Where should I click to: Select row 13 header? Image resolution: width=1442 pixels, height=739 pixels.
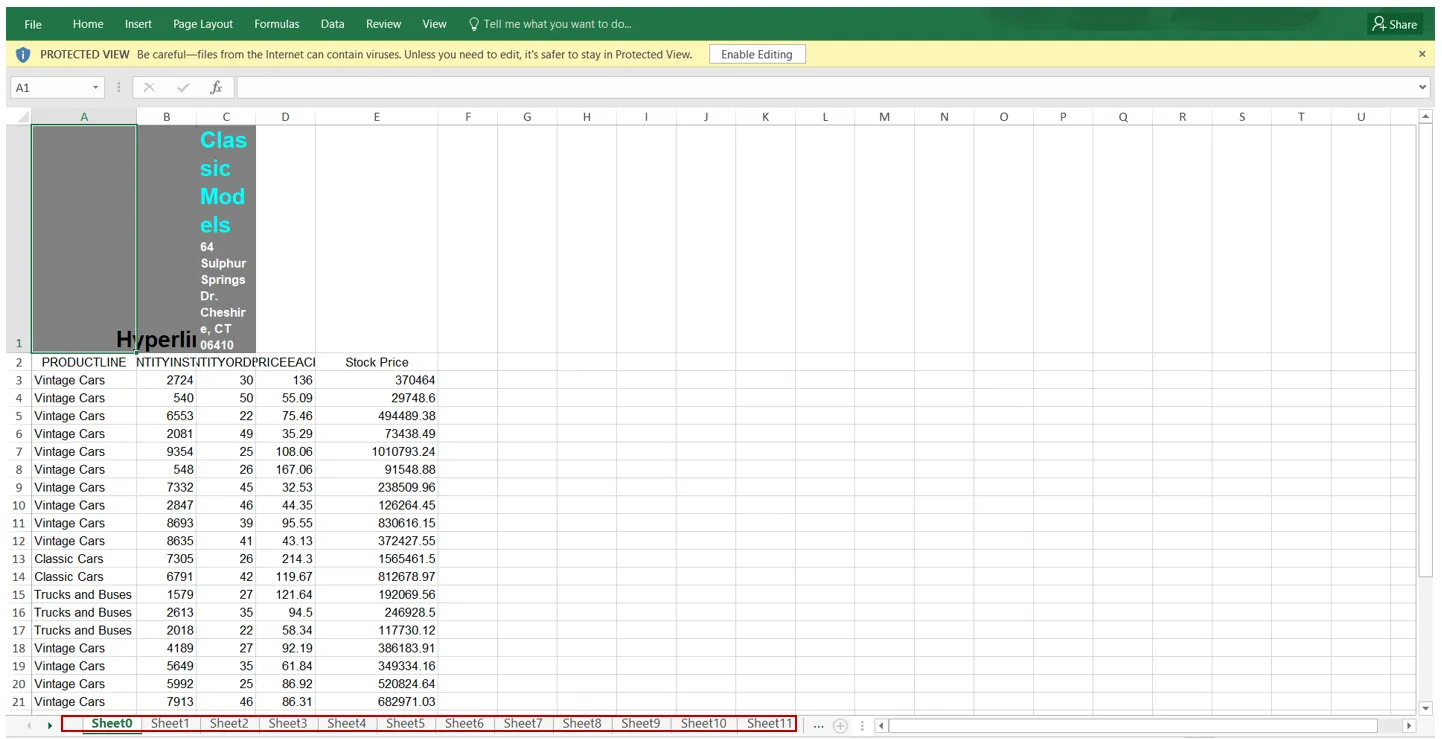pyautogui.click(x=19, y=559)
